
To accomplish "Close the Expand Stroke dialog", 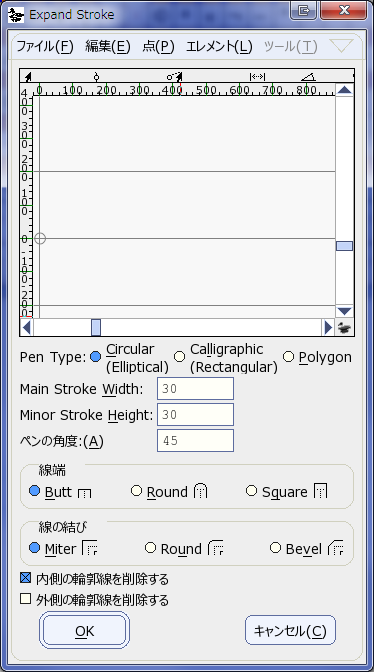I will coord(344,10).
